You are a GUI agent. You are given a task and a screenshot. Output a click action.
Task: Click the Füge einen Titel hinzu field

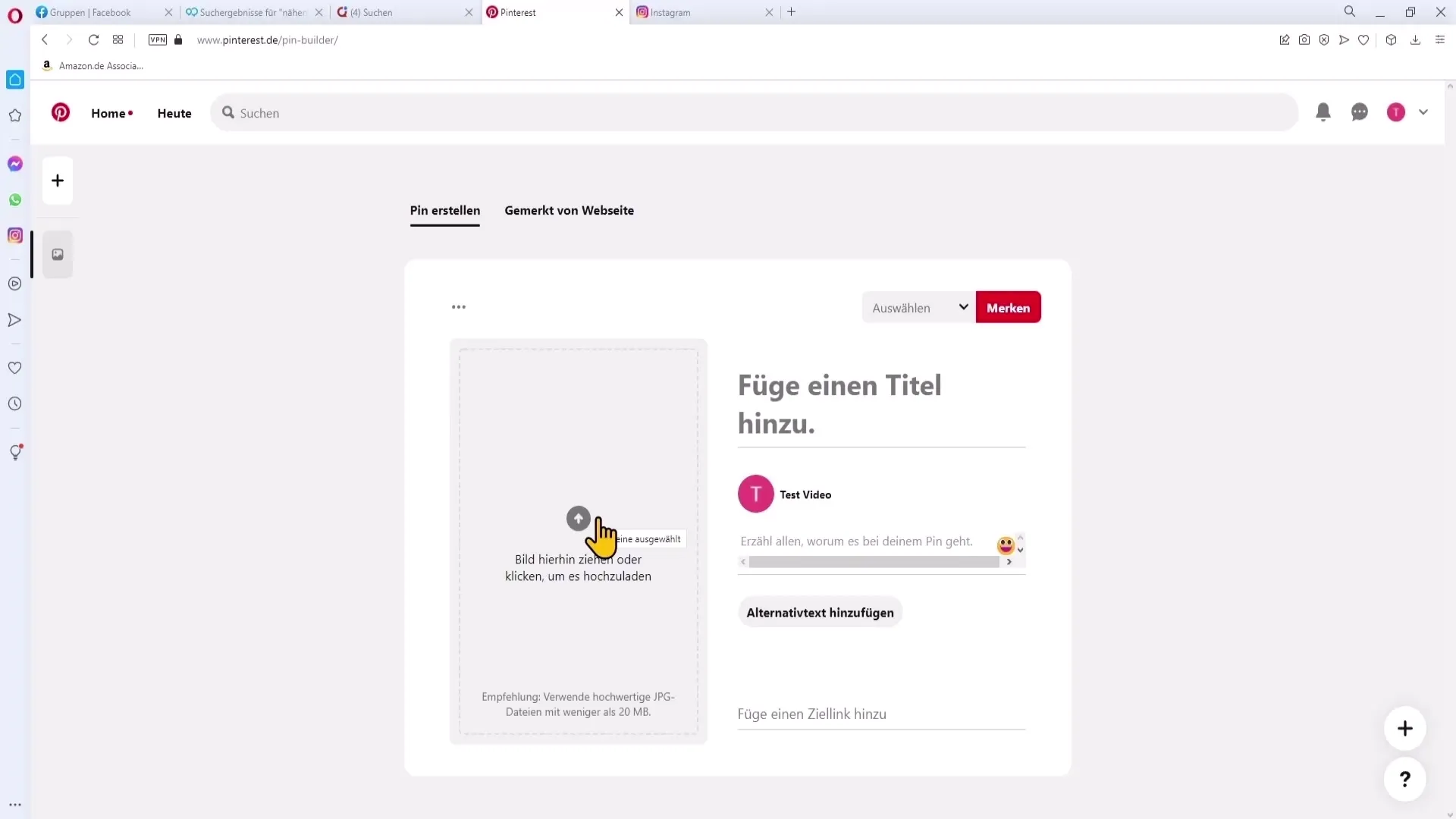881,405
